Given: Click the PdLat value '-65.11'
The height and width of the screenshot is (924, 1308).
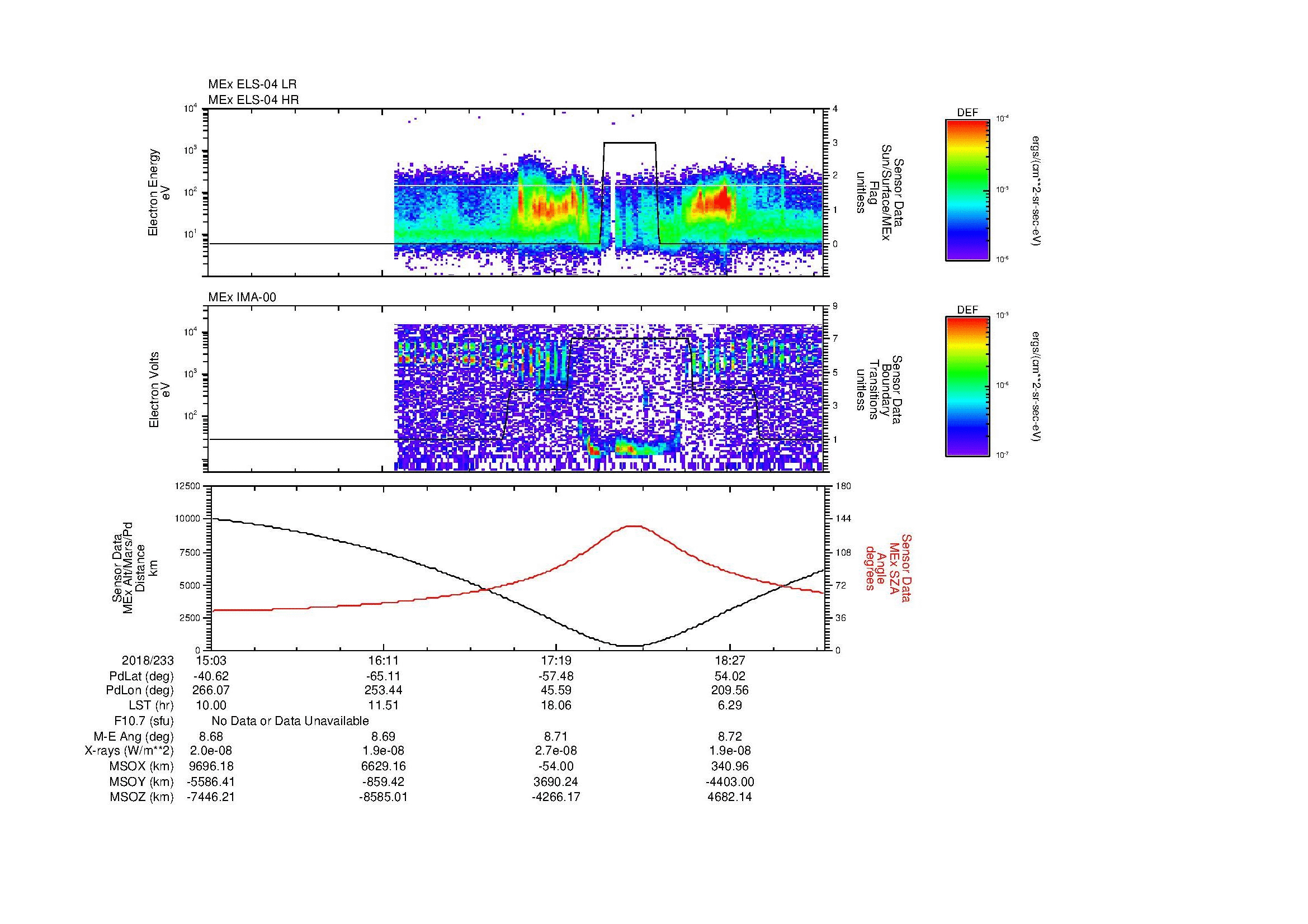Looking at the screenshot, I should [384, 676].
